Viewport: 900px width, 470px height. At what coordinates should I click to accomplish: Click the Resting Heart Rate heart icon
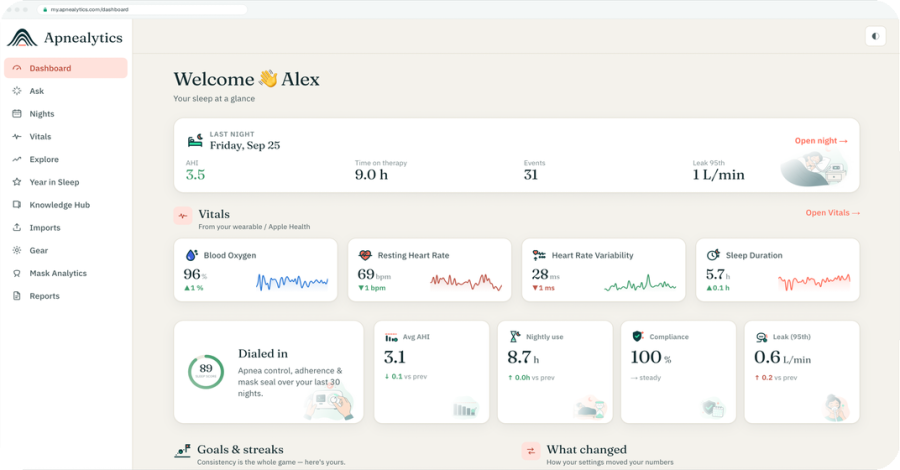coord(365,255)
